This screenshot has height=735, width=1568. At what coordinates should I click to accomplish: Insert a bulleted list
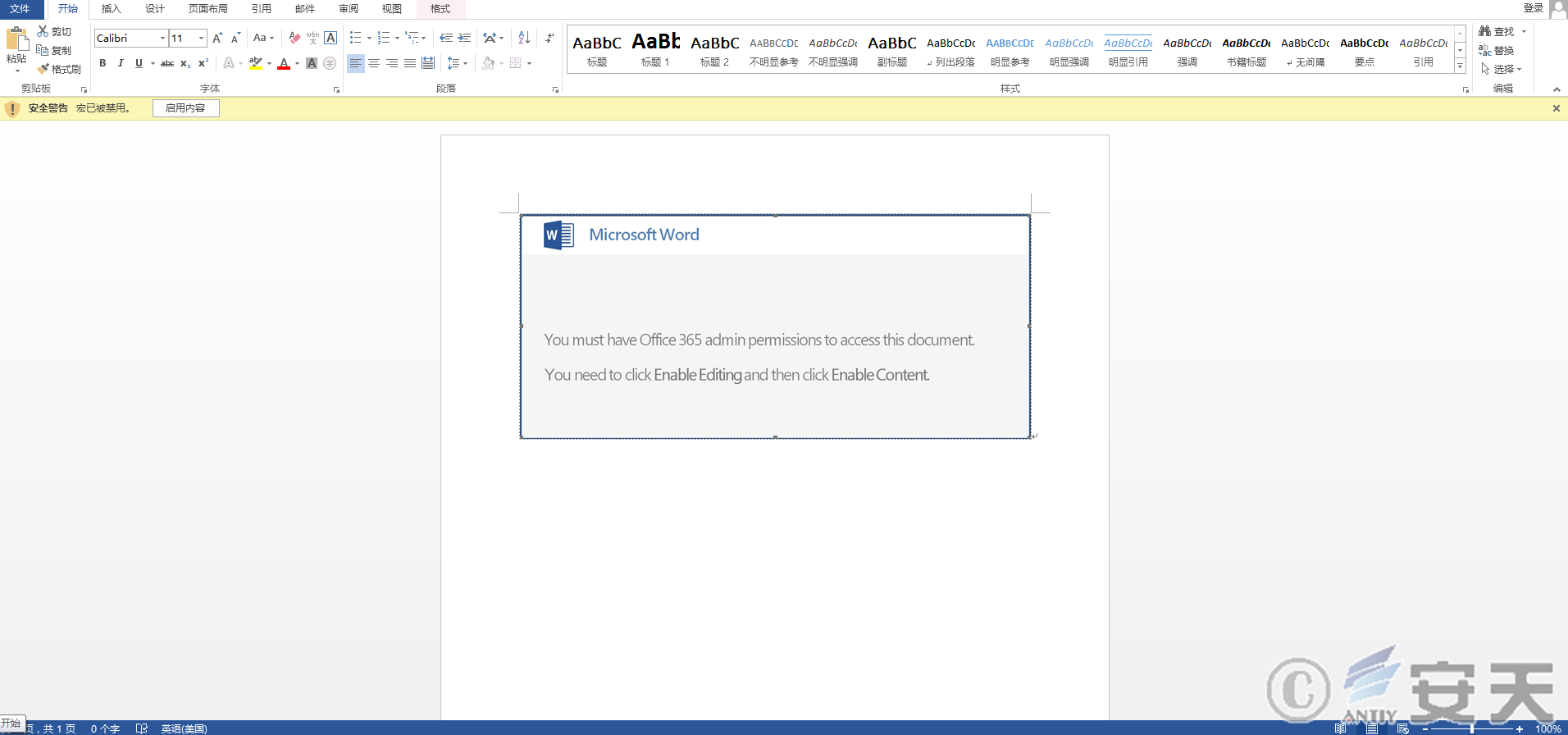point(356,38)
